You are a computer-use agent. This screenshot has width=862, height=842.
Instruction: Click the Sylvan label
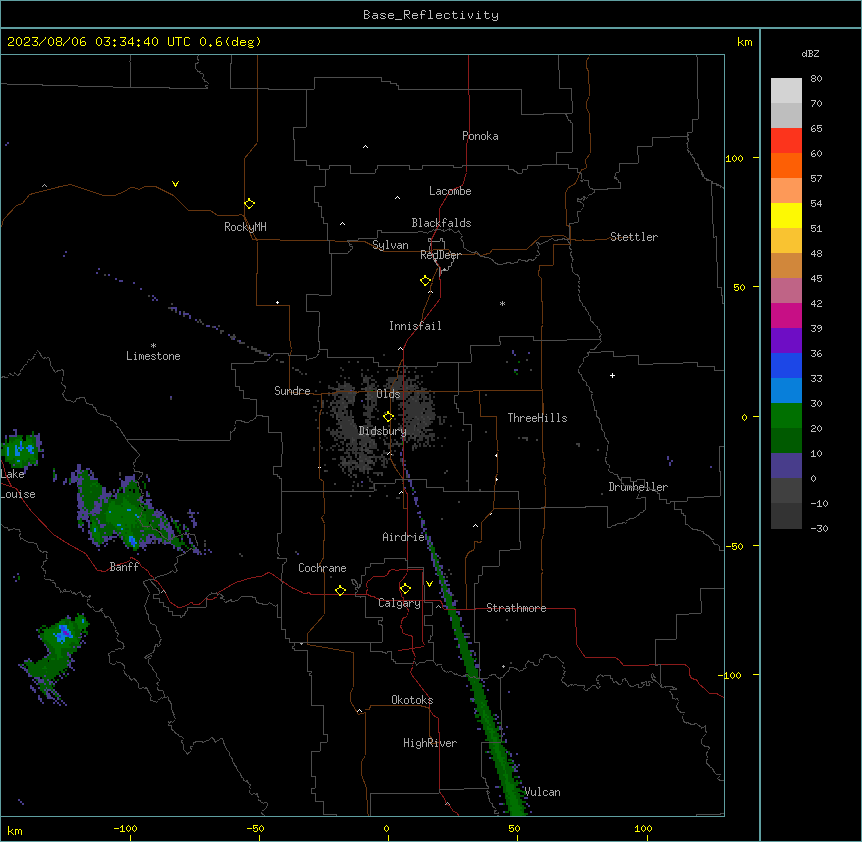(390, 245)
